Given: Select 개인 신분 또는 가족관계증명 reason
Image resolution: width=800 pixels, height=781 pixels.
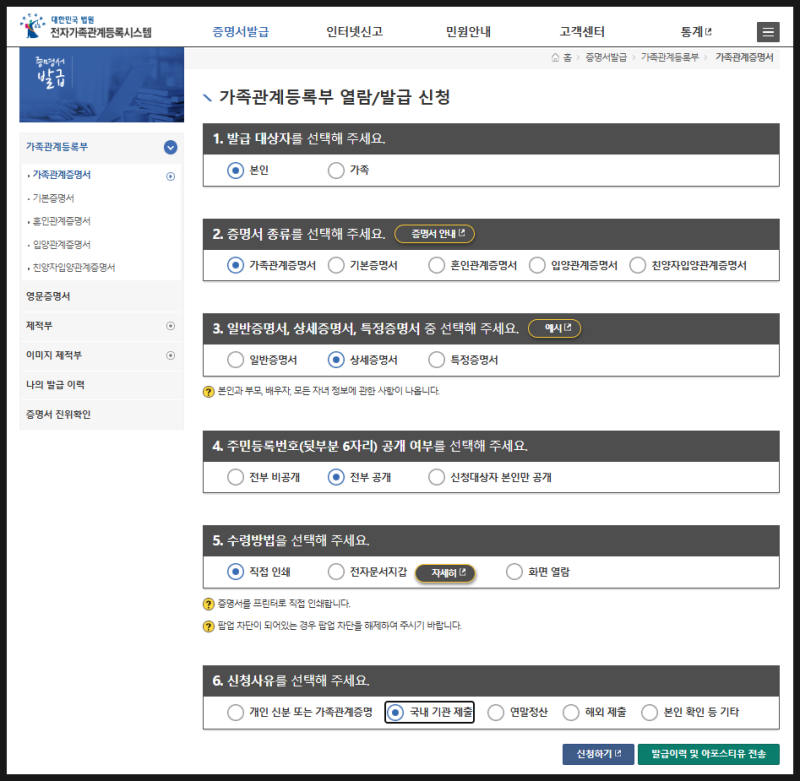Looking at the screenshot, I should (x=235, y=712).
